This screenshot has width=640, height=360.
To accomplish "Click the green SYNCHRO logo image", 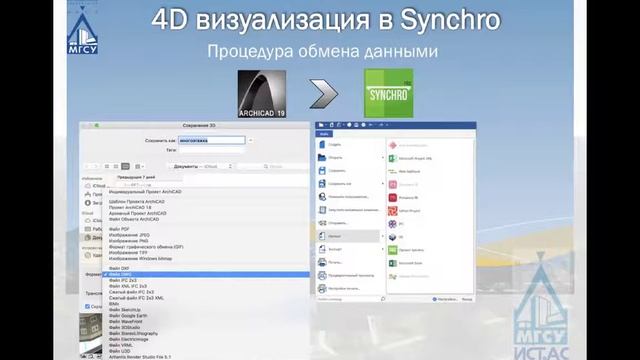I will pos(389,93).
